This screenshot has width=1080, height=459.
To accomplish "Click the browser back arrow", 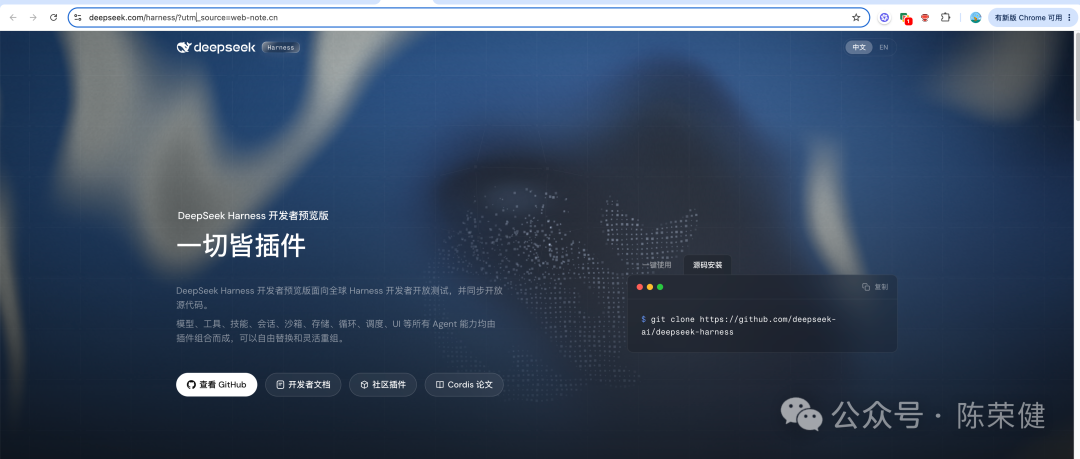I will [x=13, y=17].
